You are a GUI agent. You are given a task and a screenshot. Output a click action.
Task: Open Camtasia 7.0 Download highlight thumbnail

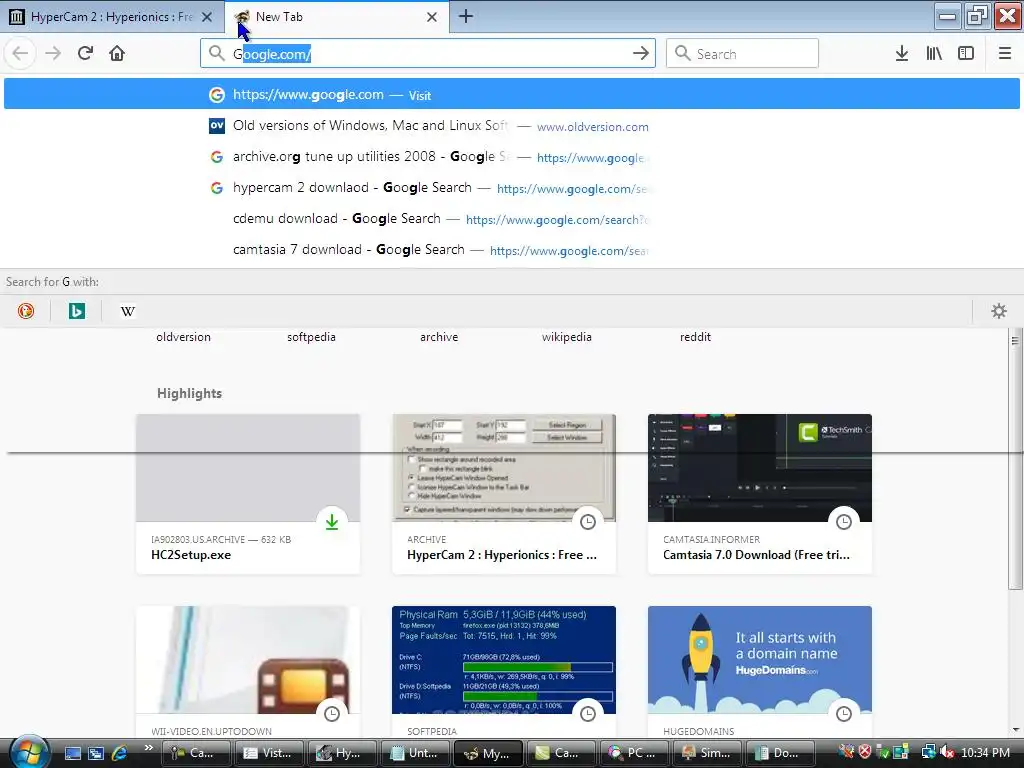click(x=760, y=468)
